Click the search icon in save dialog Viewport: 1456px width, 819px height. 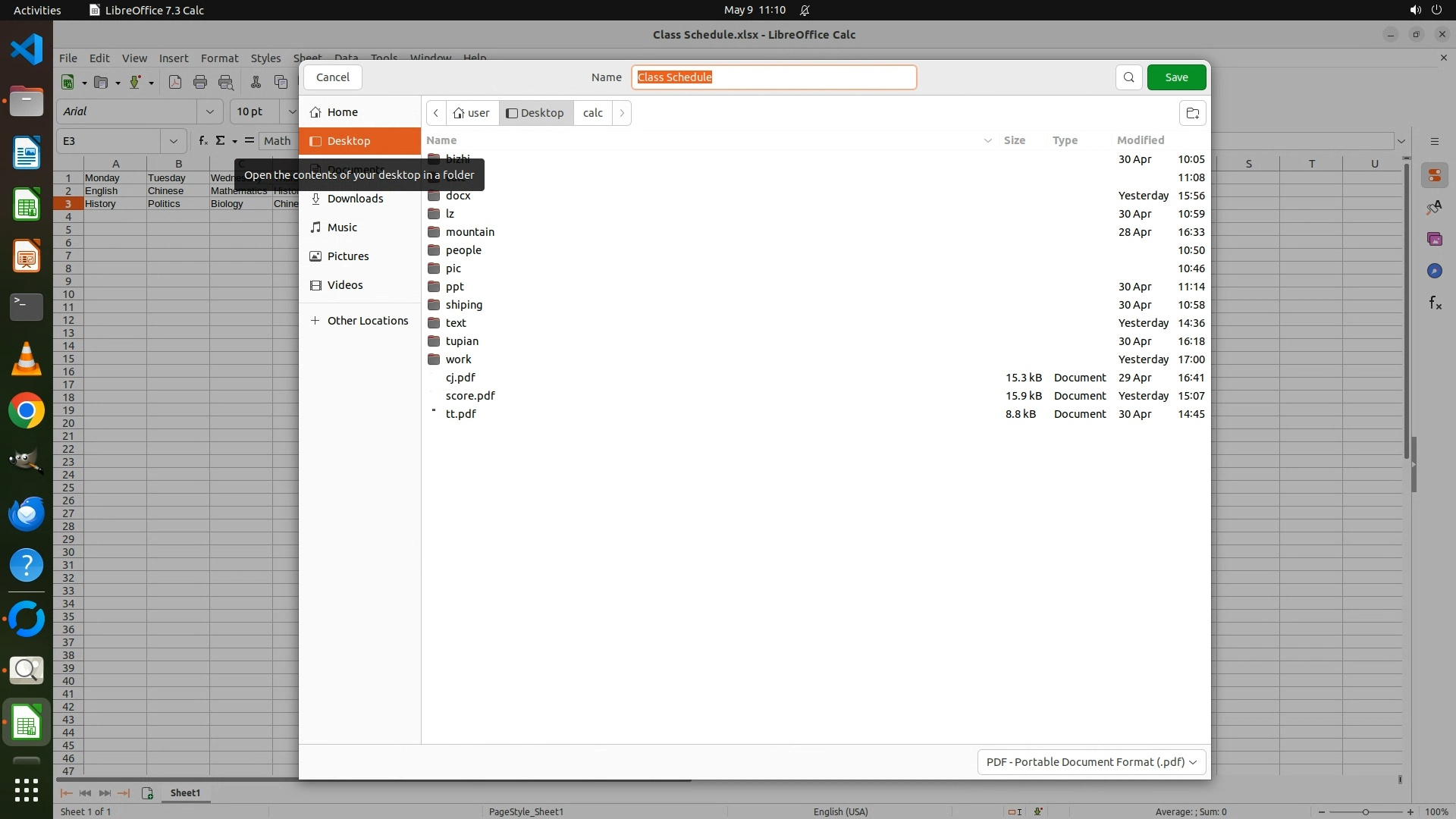[x=1128, y=77]
